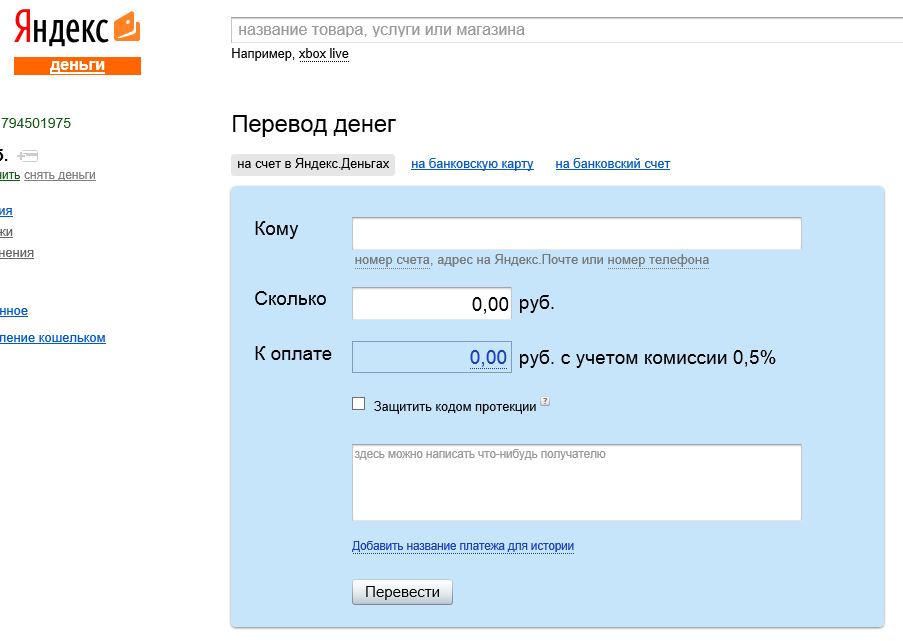Open the Яндекс logo homepage link

tap(61, 28)
